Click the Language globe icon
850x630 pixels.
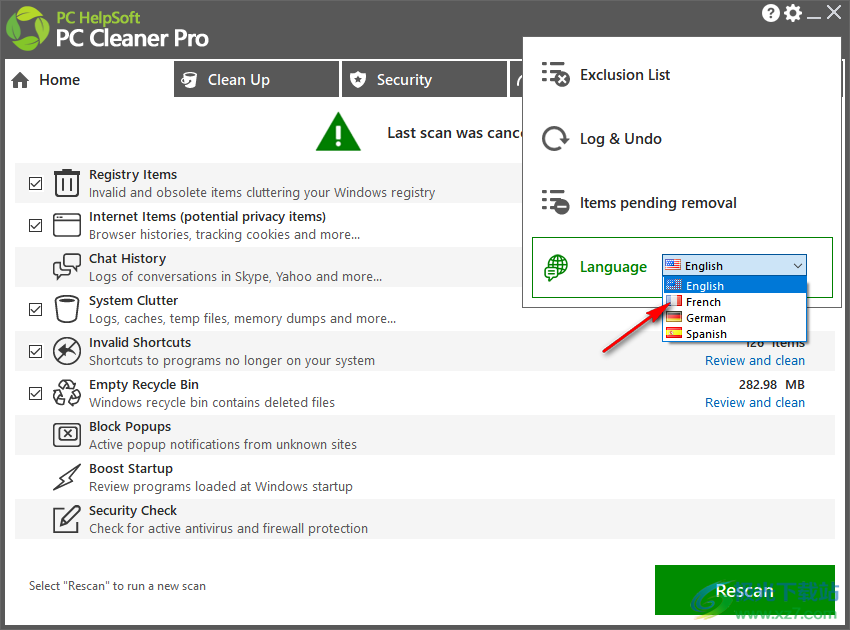click(556, 267)
